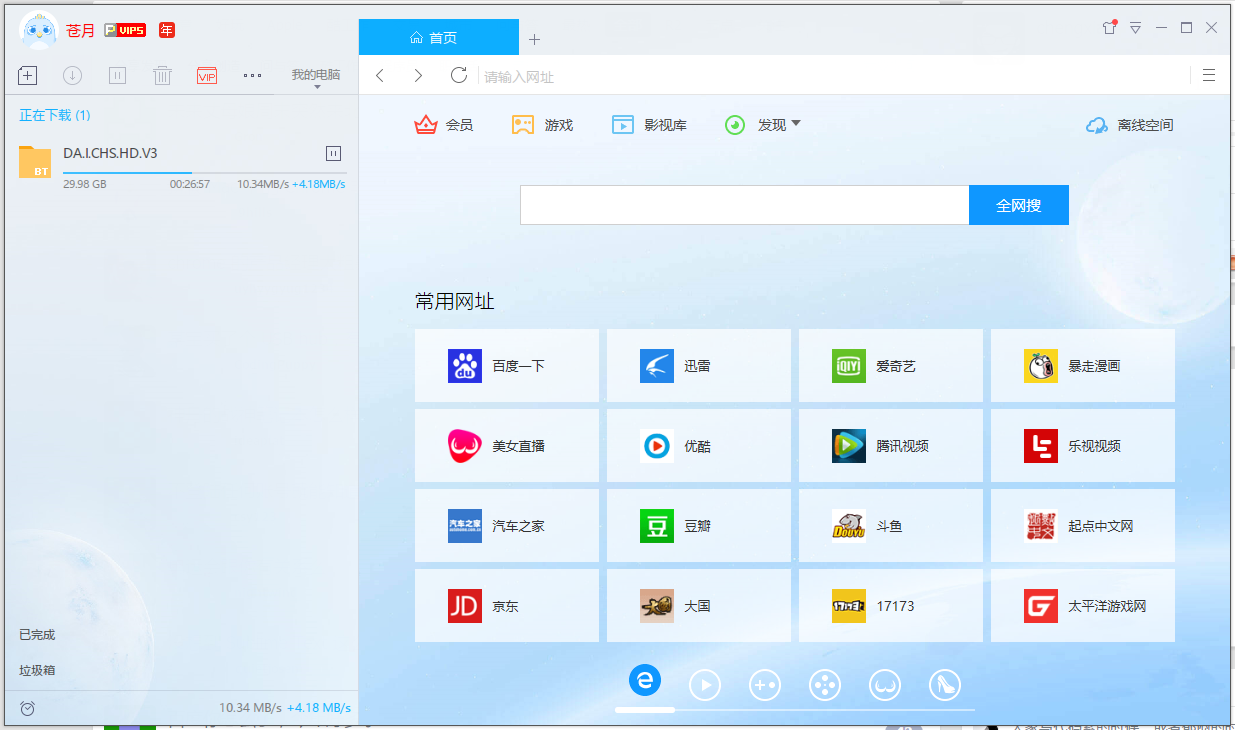The width and height of the screenshot is (1235, 730).
Task: Click the 全网搜 search button
Action: coord(1018,205)
